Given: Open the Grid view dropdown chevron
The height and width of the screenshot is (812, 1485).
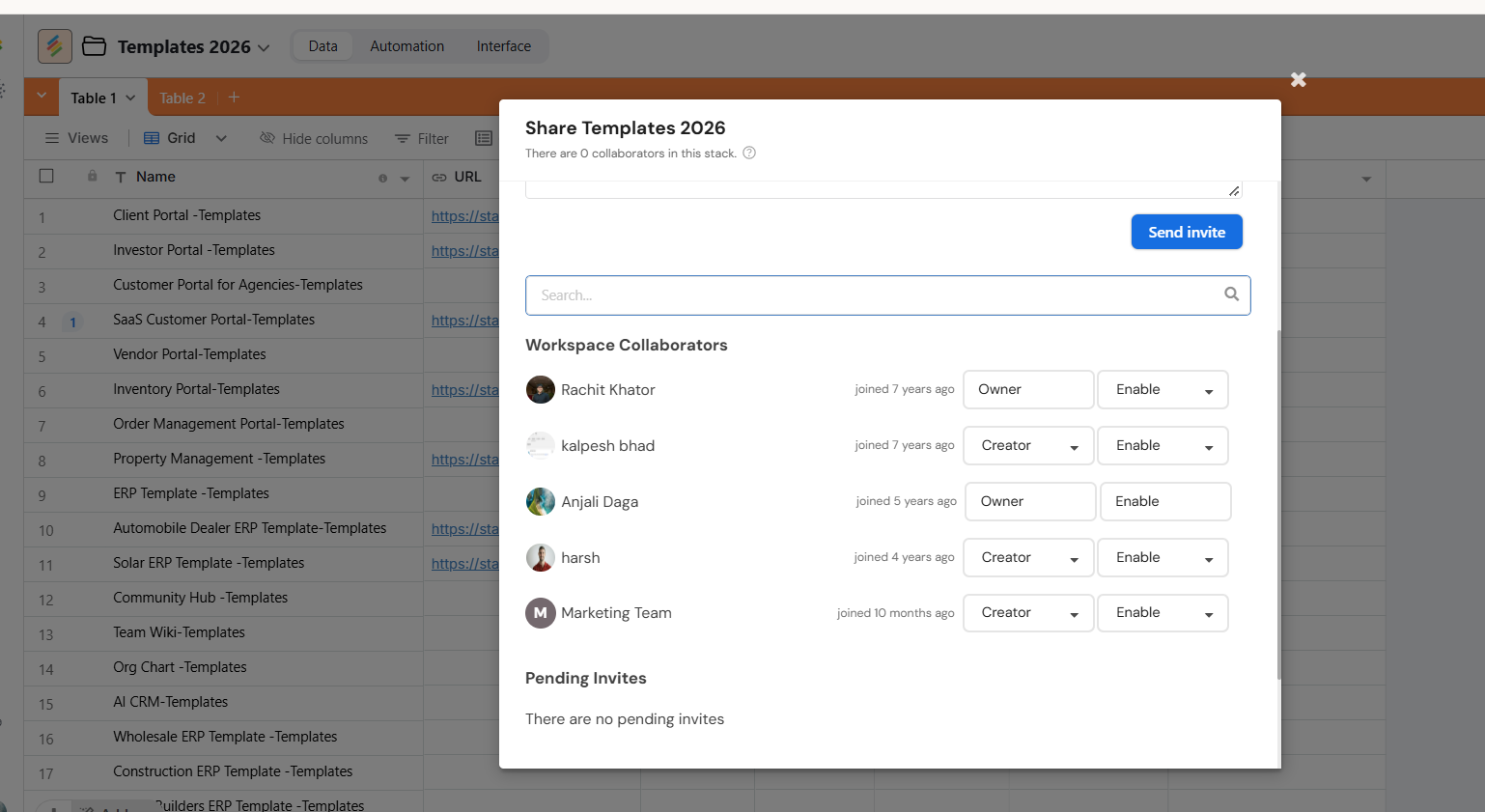Looking at the screenshot, I should pos(221,138).
